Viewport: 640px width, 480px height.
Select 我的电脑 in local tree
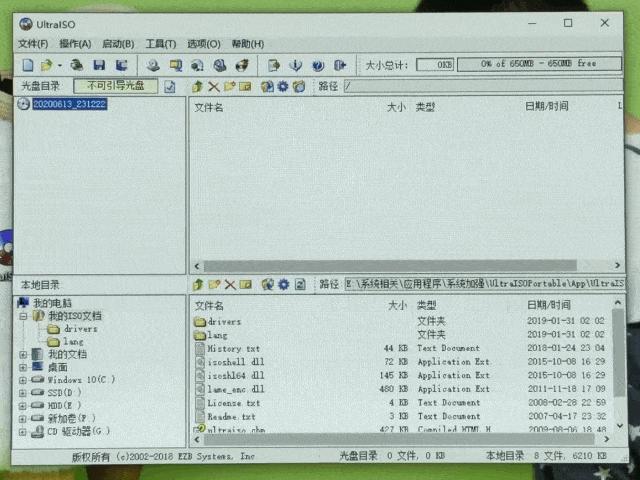point(52,303)
